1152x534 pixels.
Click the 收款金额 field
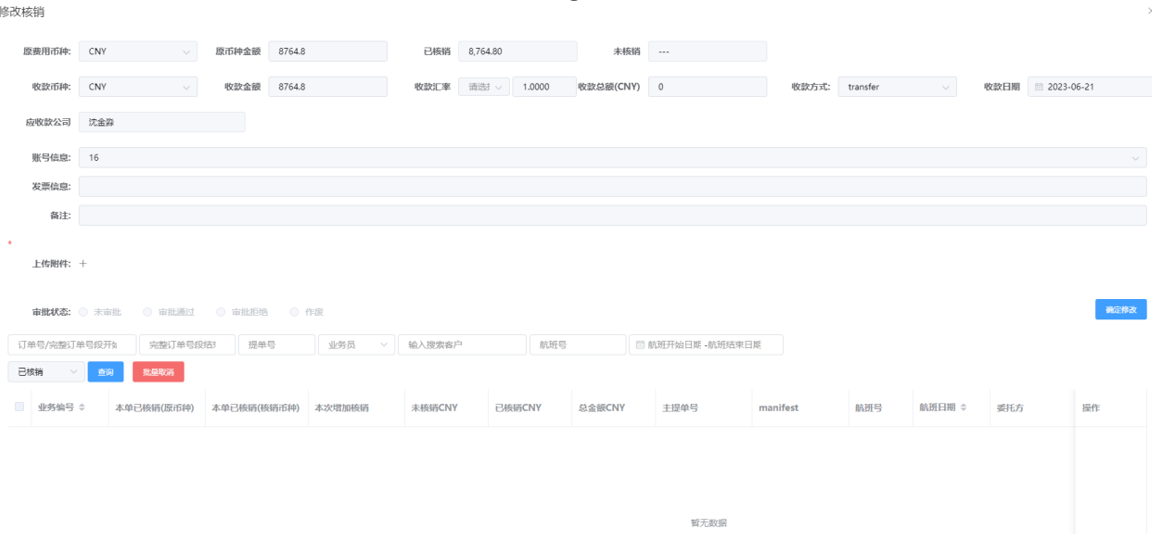tap(328, 87)
